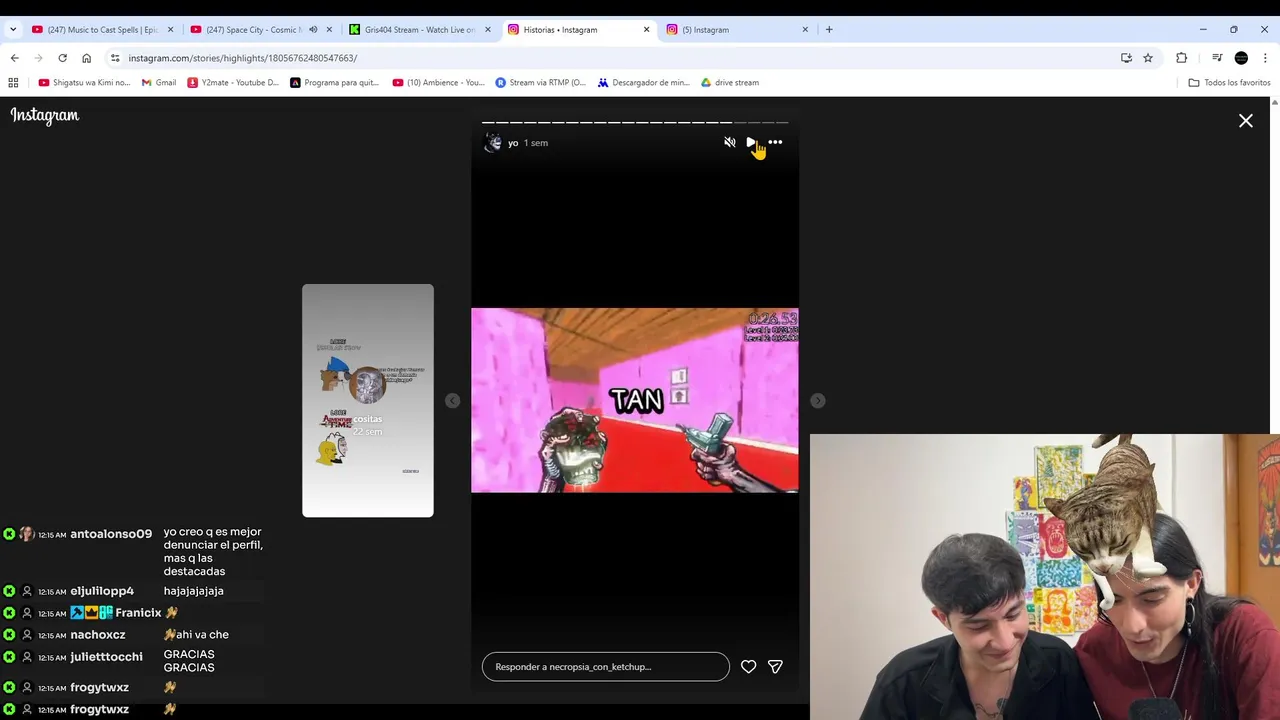The image size is (1280, 720).
Task: Open the drive stream bookmark
Action: (730, 83)
